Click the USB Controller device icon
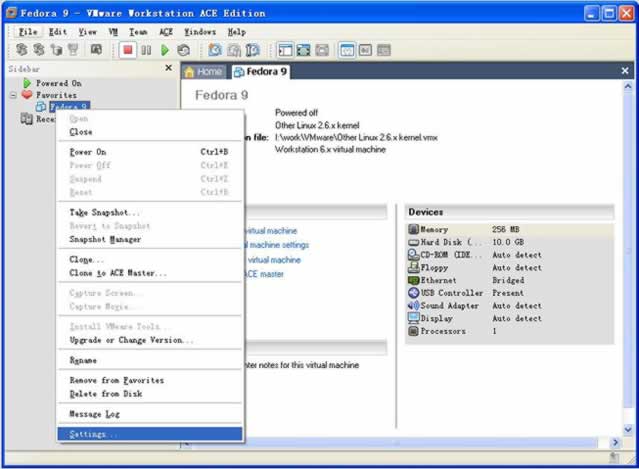This screenshot has width=639, height=469. point(413,293)
